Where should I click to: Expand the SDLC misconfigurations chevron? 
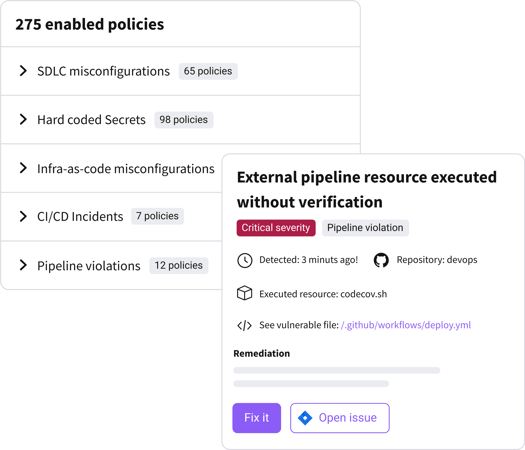click(x=23, y=71)
